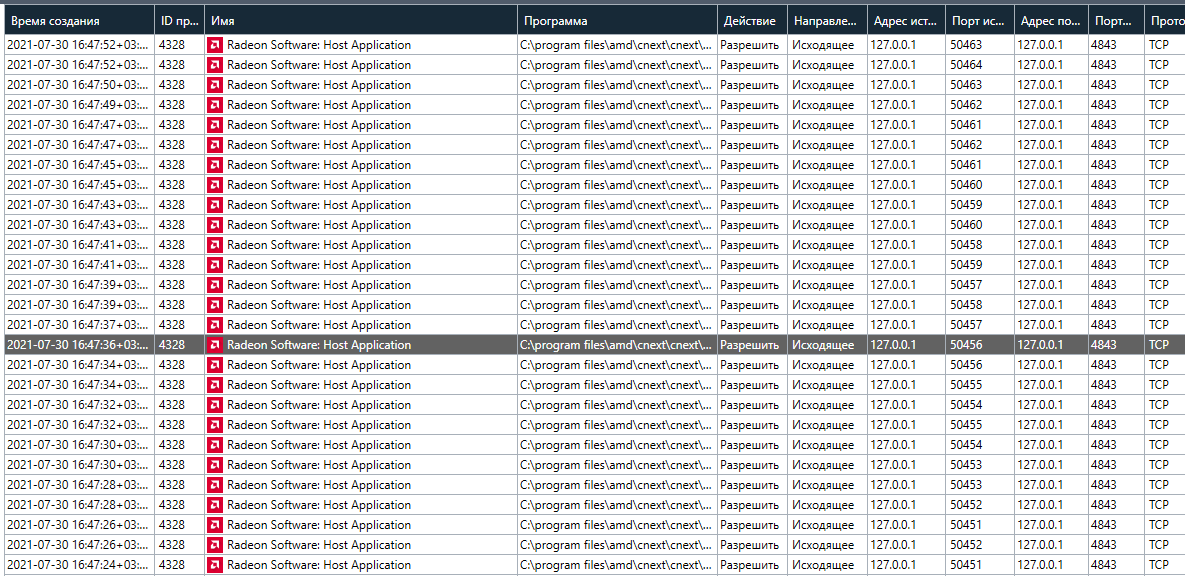Click Radeon icon in 16:47:28 row, port 50452
The width and height of the screenshot is (1185, 576).
215,506
